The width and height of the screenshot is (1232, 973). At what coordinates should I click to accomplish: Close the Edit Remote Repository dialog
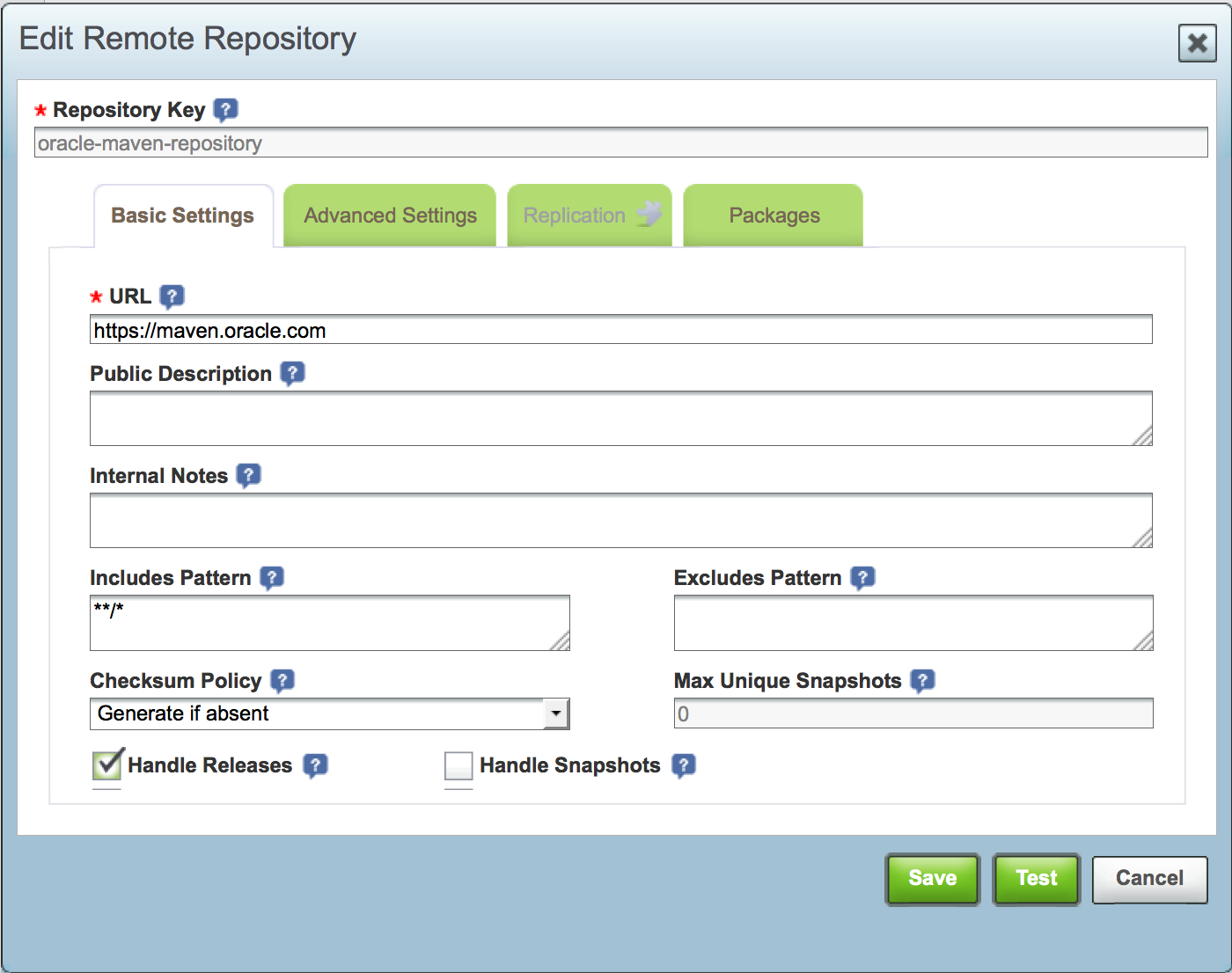(x=1197, y=43)
